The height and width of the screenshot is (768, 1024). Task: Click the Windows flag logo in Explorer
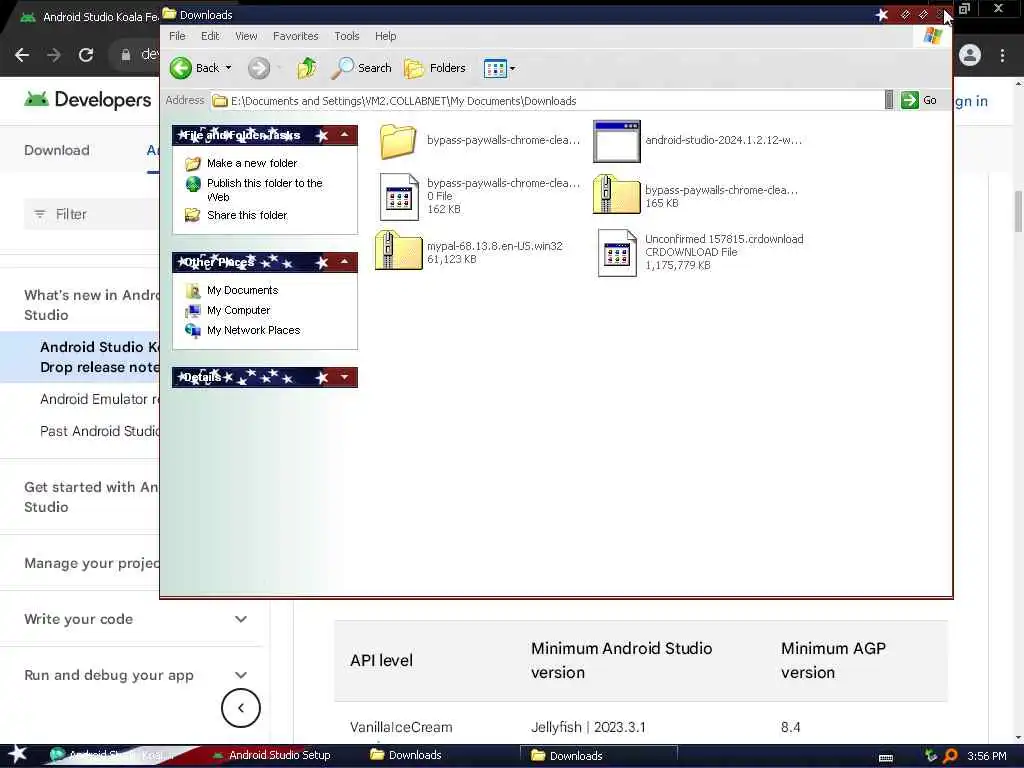coord(933,36)
